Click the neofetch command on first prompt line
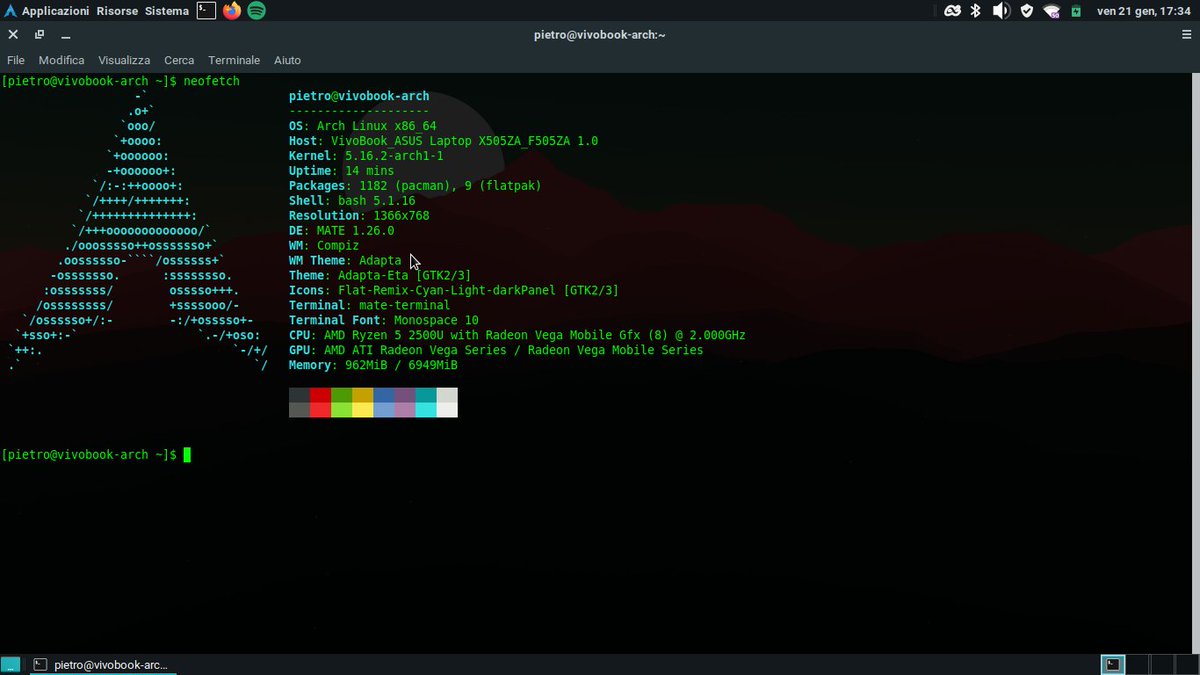Image resolution: width=1200 pixels, height=675 pixels. pyautogui.click(x=212, y=81)
